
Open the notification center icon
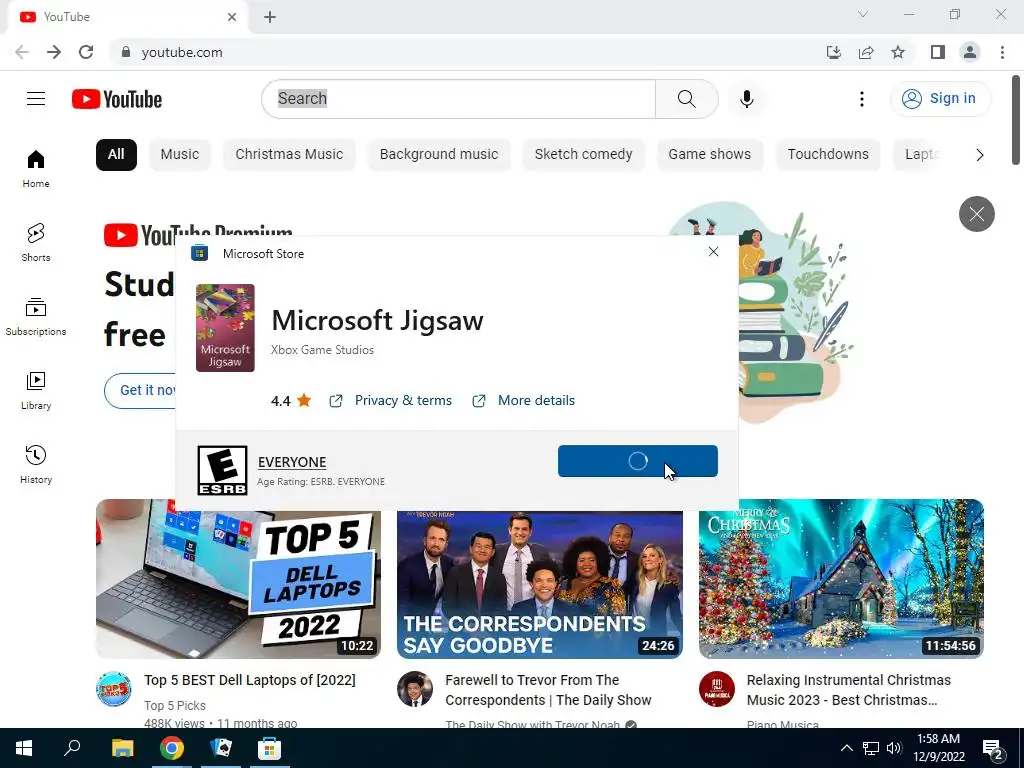[x=993, y=748]
